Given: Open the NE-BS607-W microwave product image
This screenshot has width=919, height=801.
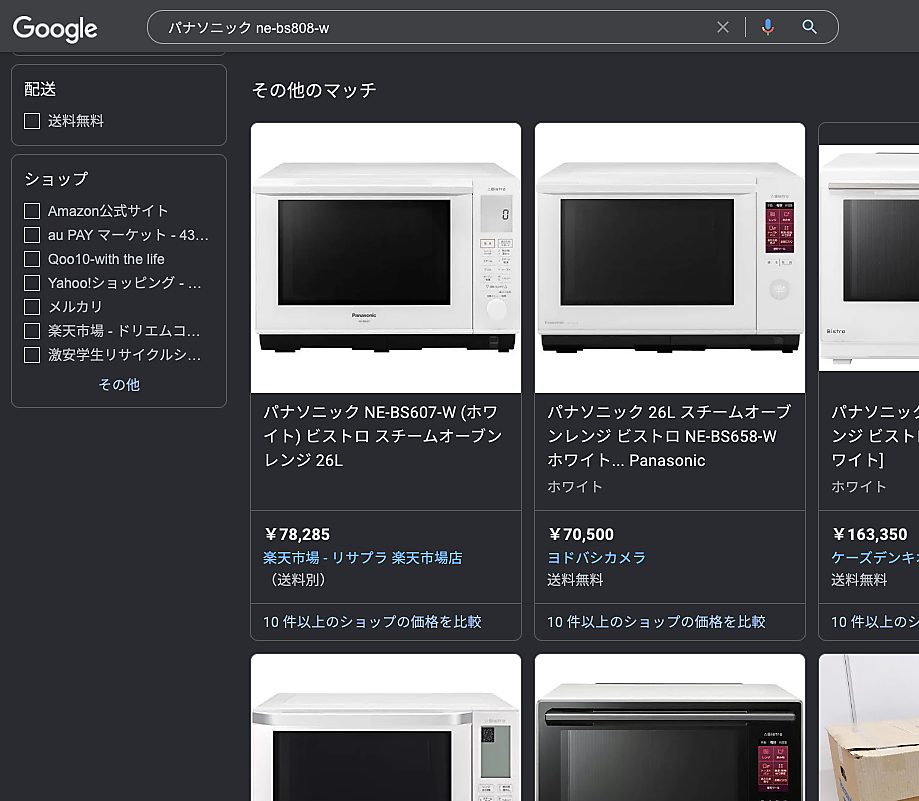Looking at the screenshot, I should pos(385,258).
